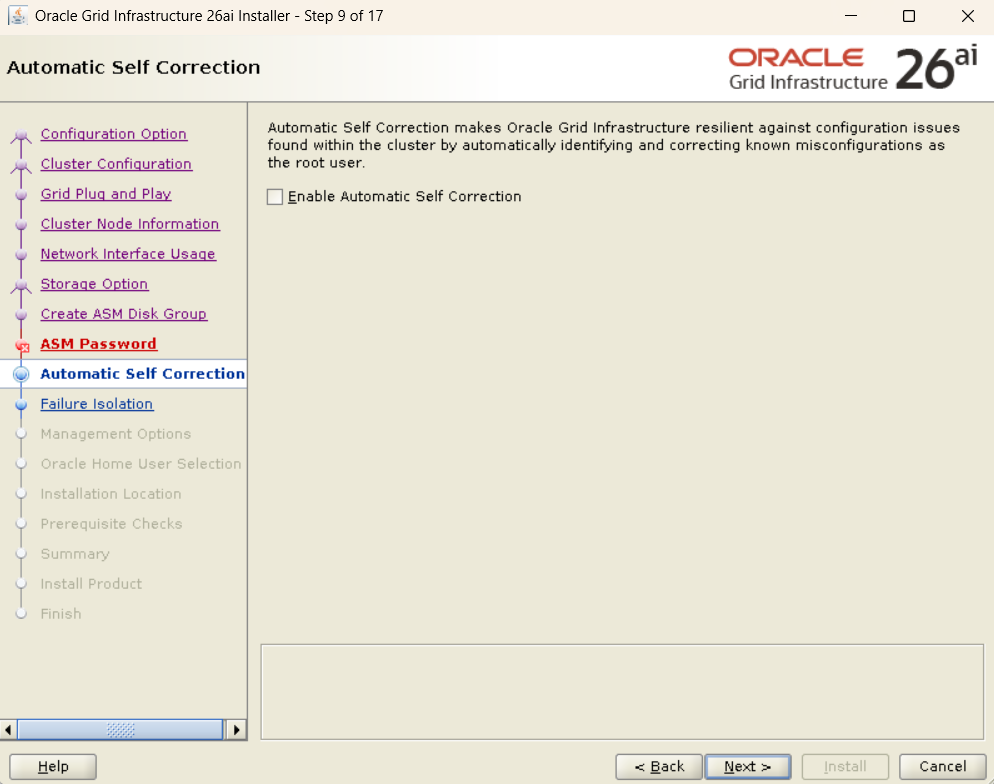
Task: Click the horizontal scrollbar thumb in sidebar
Action: click(x=120, y=730)
